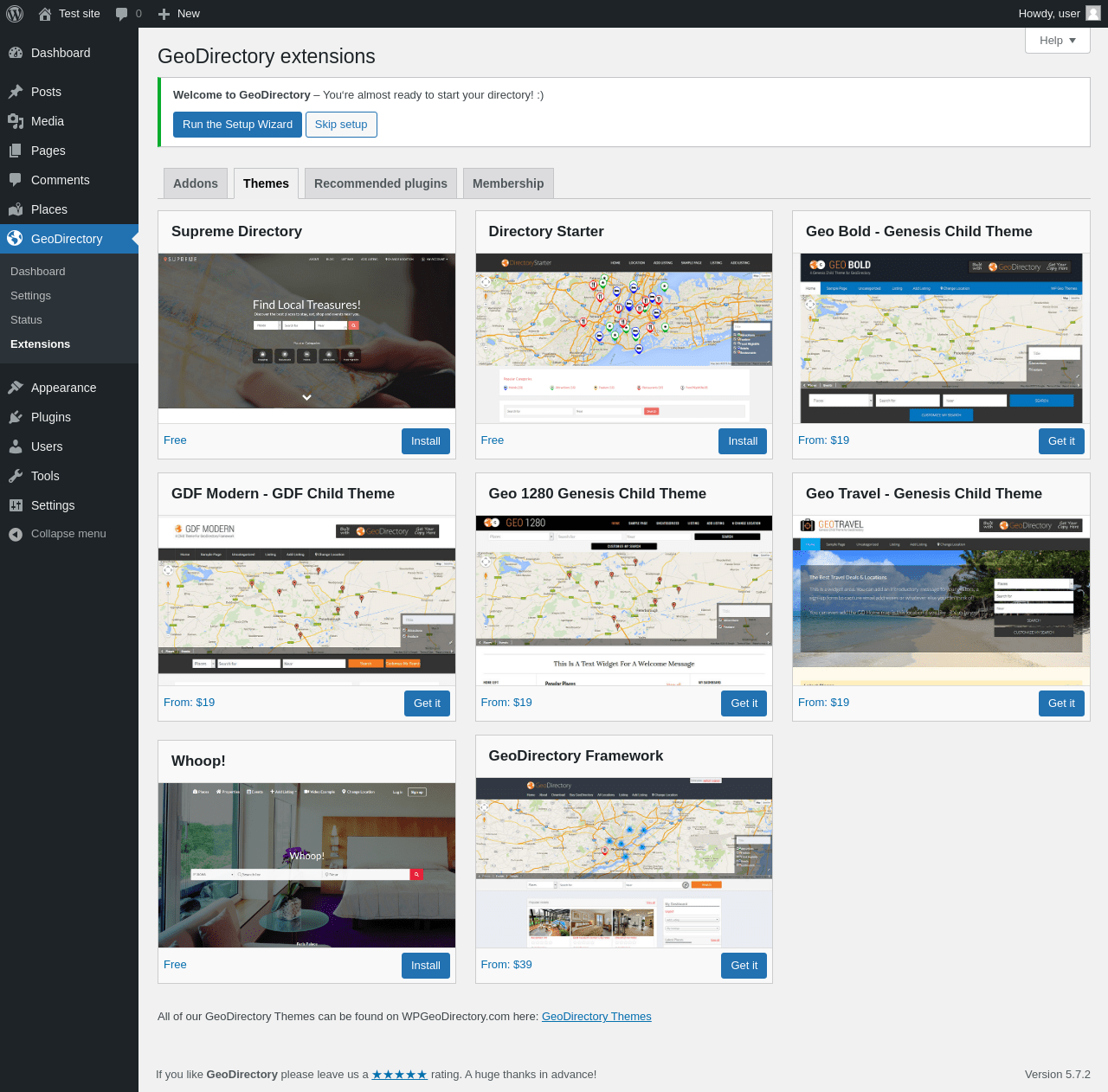Click the Collapse menu arrow icon
This screenshot has height=1092, width=1108.
(16, 534)
